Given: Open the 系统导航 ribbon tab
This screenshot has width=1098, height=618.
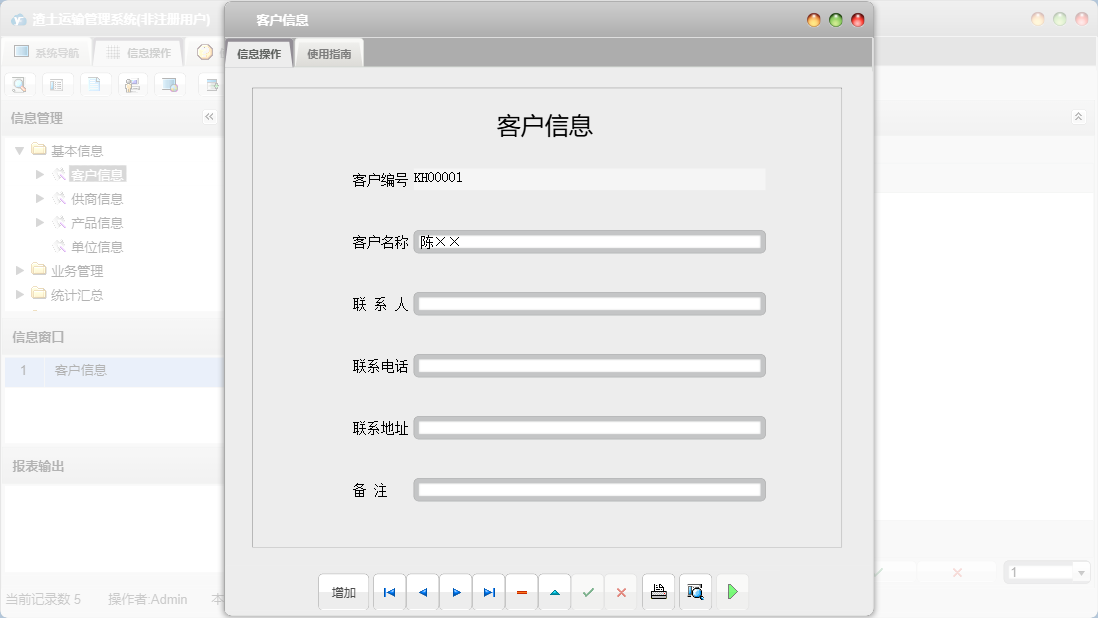Looking at the screenshot, I should pos(48,51).
